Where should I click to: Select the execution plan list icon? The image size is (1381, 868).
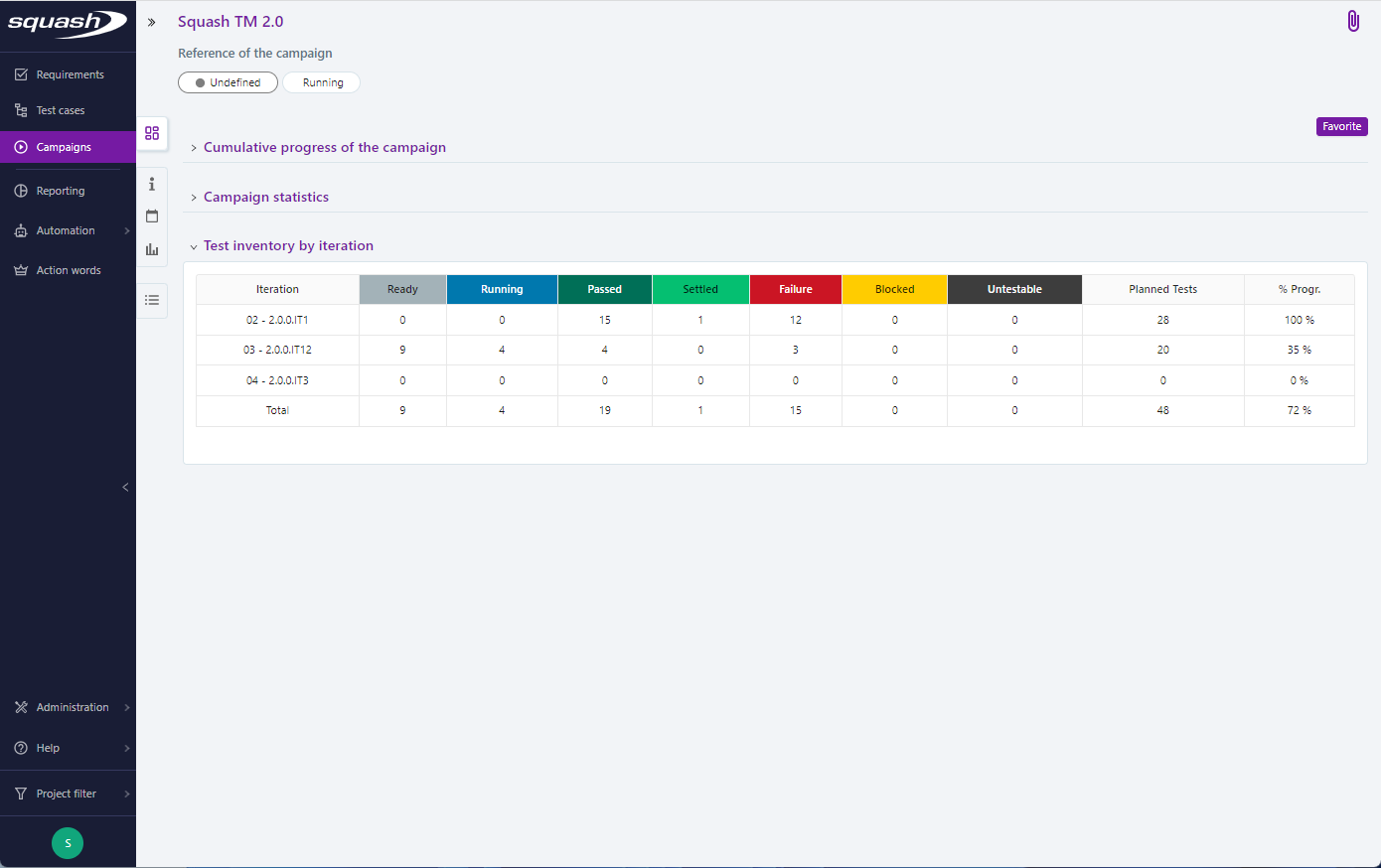(152, 301)
